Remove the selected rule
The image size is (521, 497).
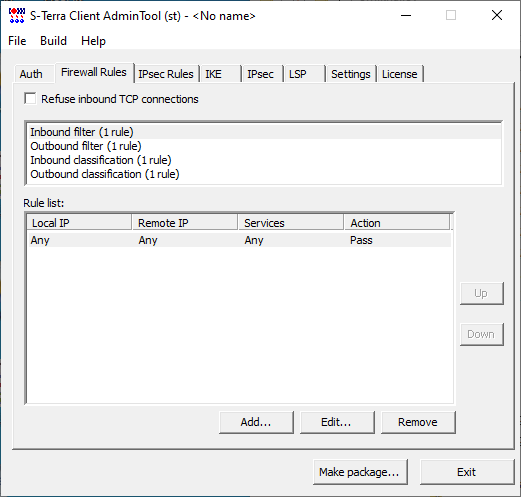coord(418,422)
